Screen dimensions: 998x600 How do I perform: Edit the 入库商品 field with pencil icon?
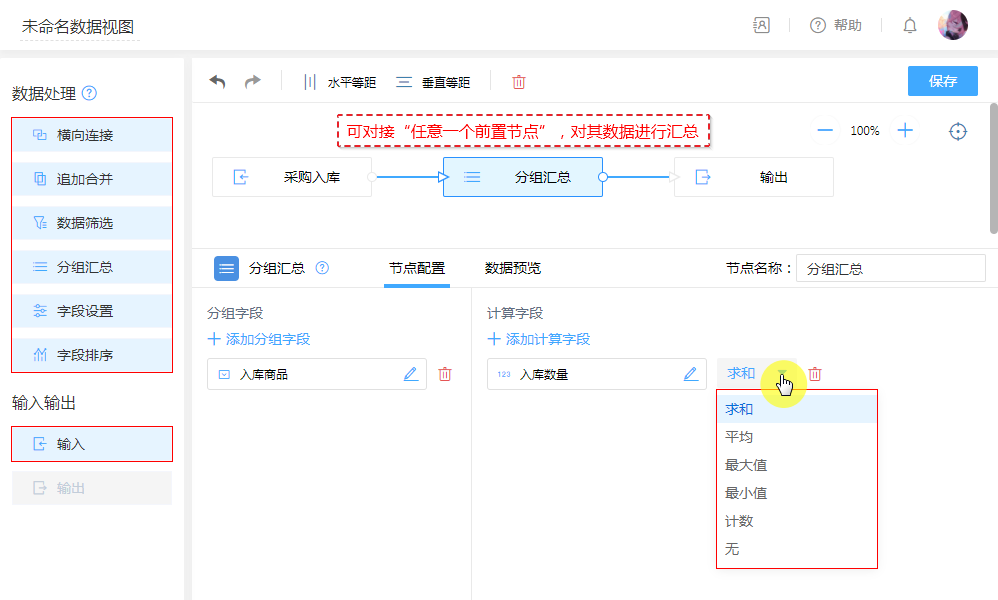click(x=410, y=374)
